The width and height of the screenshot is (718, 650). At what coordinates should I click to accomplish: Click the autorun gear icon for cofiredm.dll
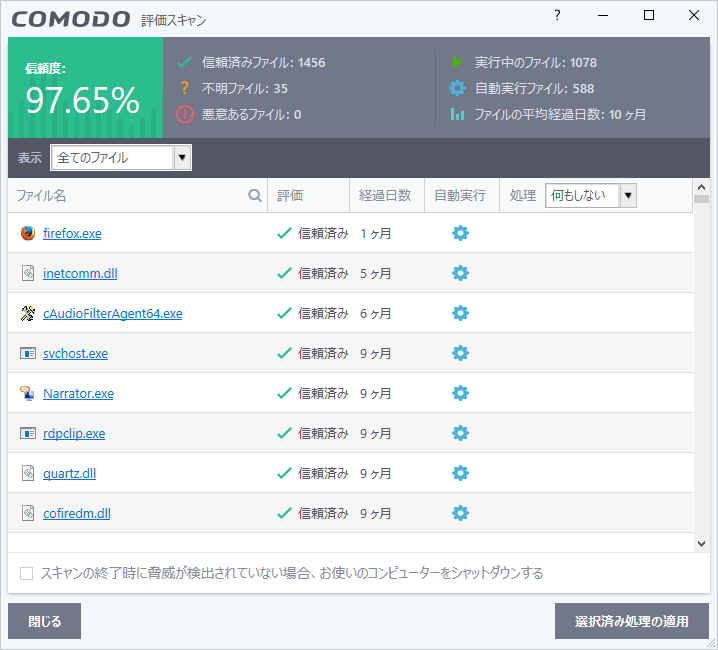460,513
